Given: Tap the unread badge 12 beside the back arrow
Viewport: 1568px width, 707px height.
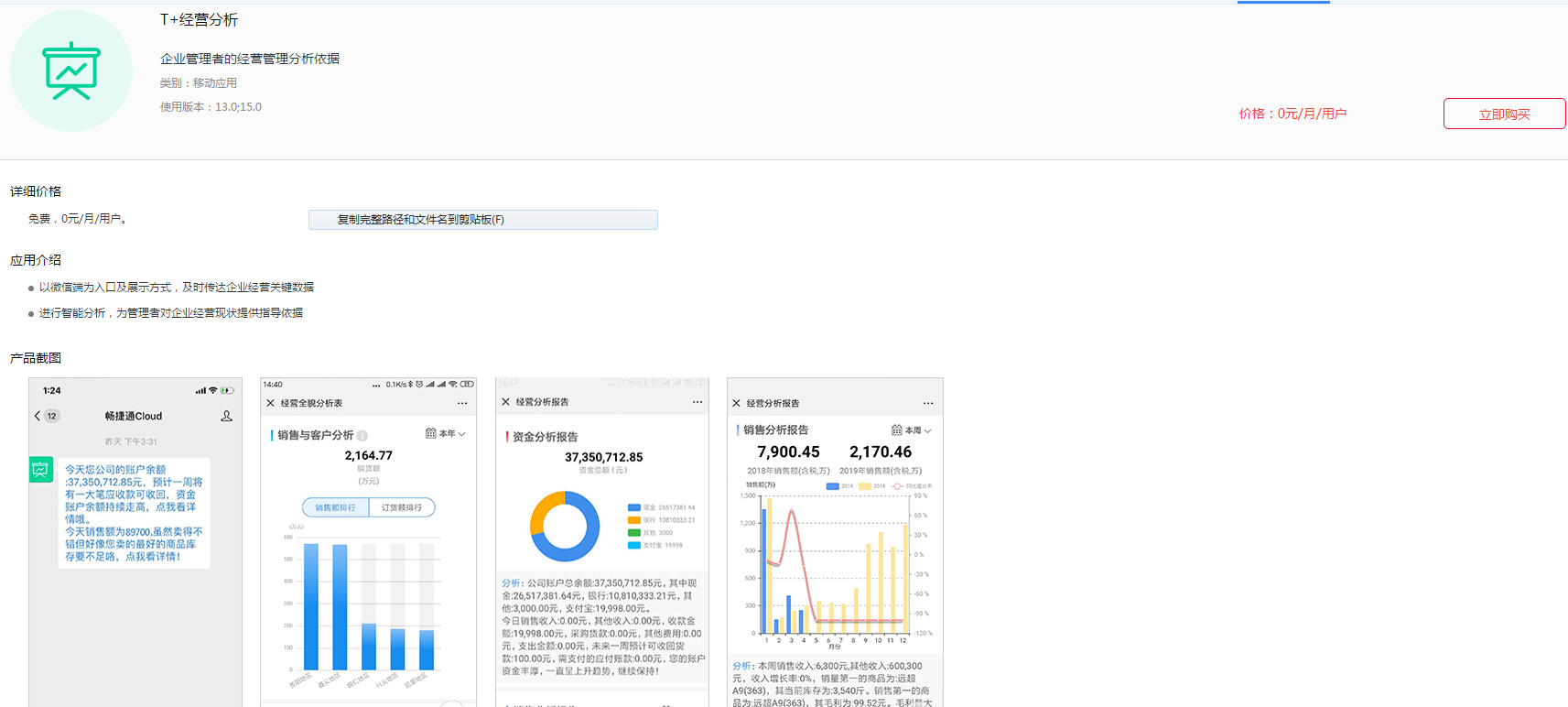Looking at the screenshot, I should [x=52, y=416].
